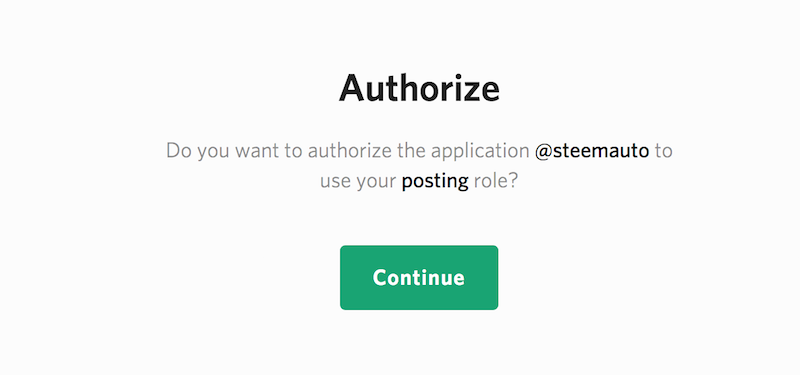Click the word 'to' after @steemauto

[664, 152]
